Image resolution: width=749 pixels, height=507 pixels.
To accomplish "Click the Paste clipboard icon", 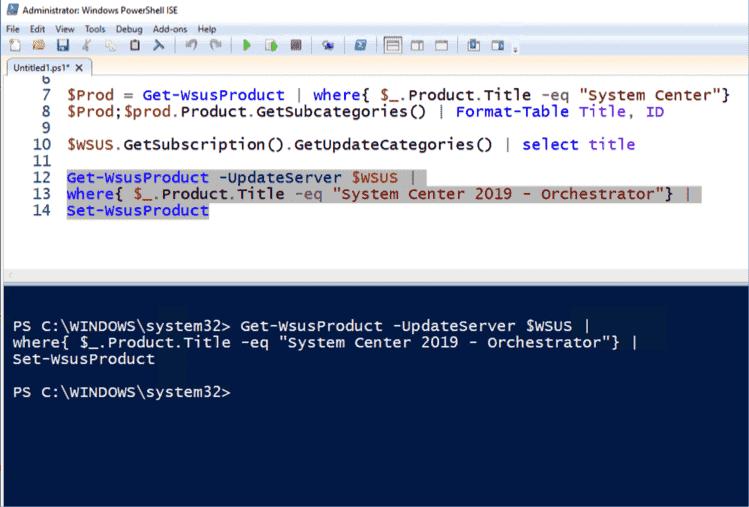I will tap(135, 45).
